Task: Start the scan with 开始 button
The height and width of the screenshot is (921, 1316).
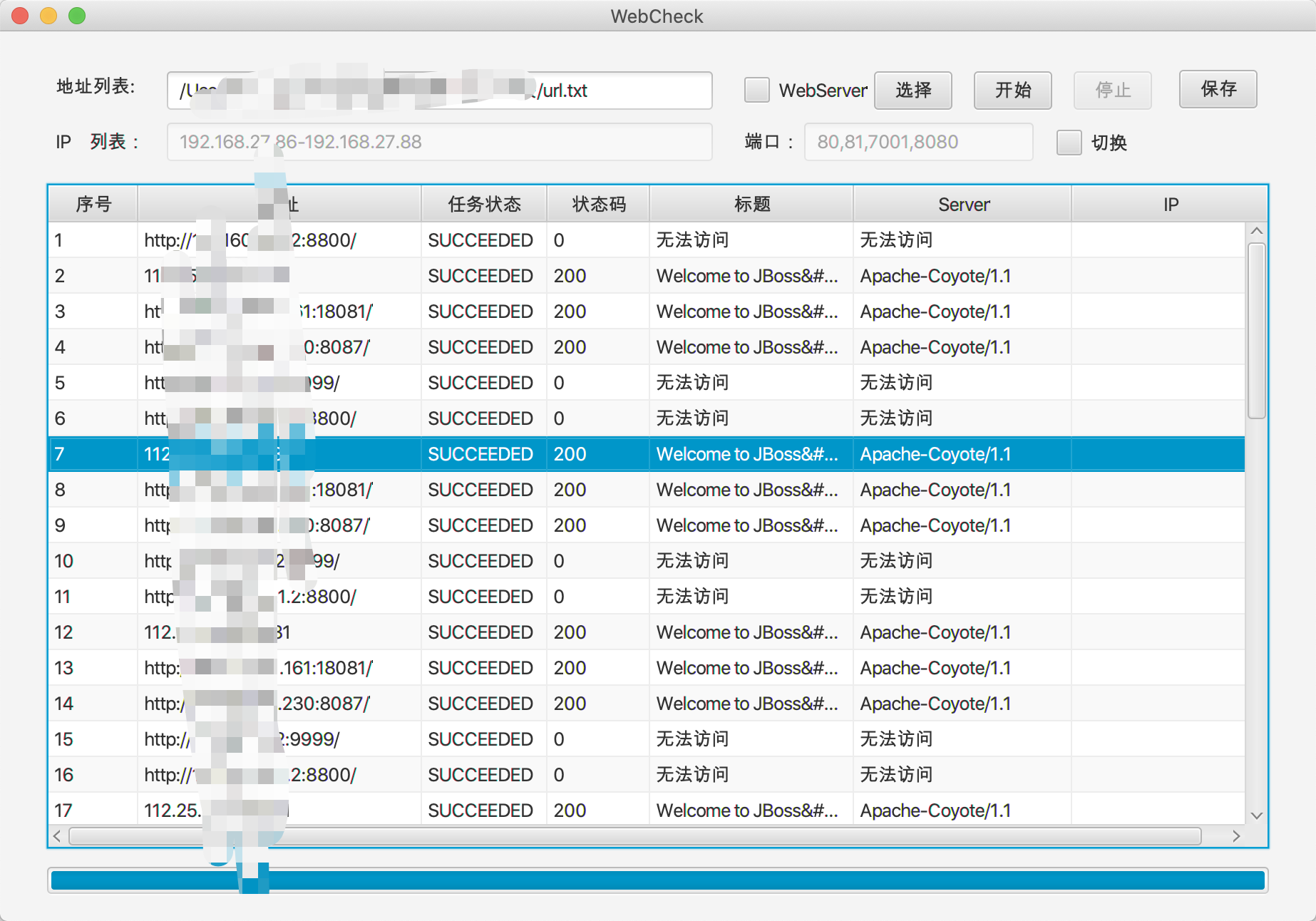Action: coord(1012,91)
